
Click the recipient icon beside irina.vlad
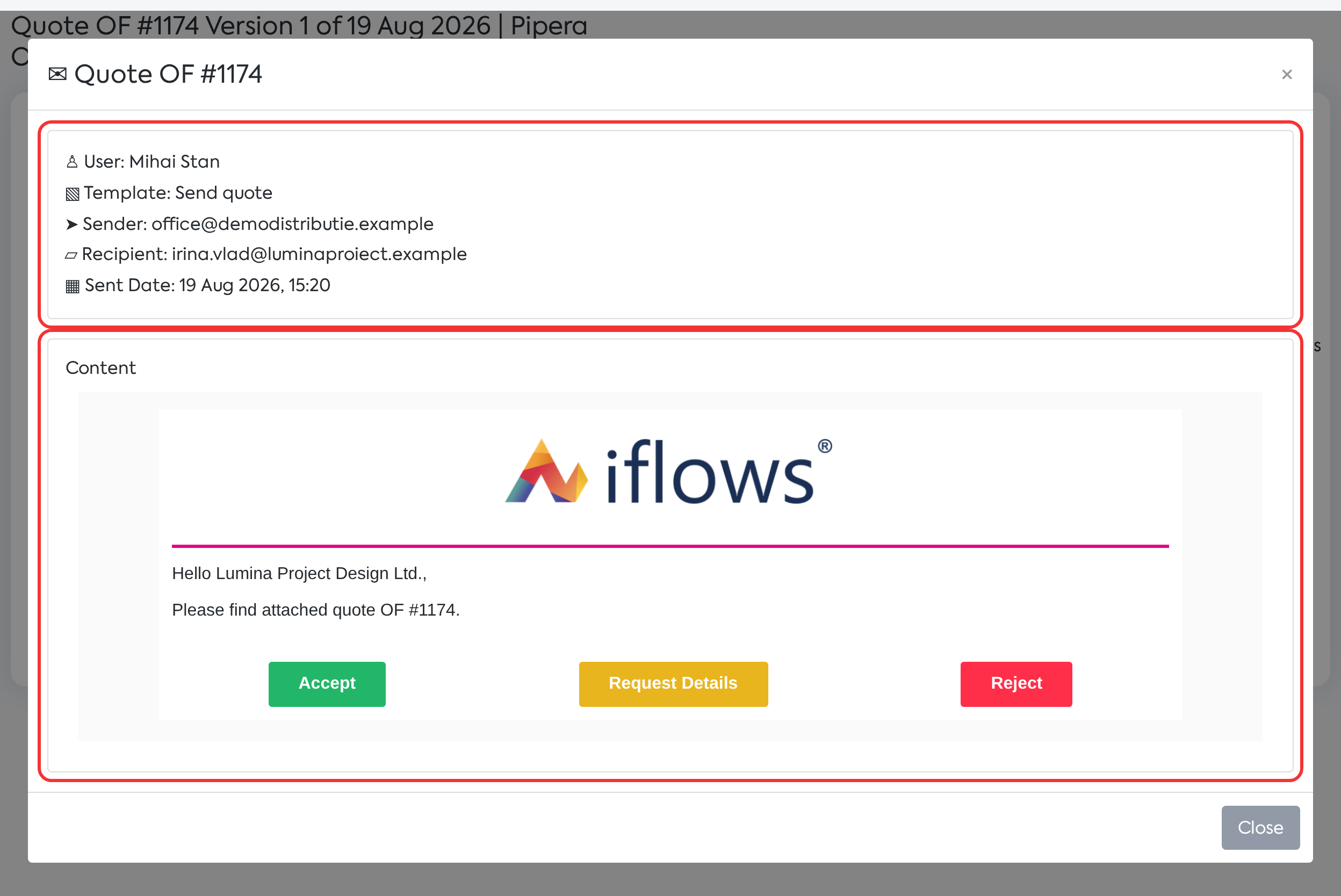click(71, 256)
